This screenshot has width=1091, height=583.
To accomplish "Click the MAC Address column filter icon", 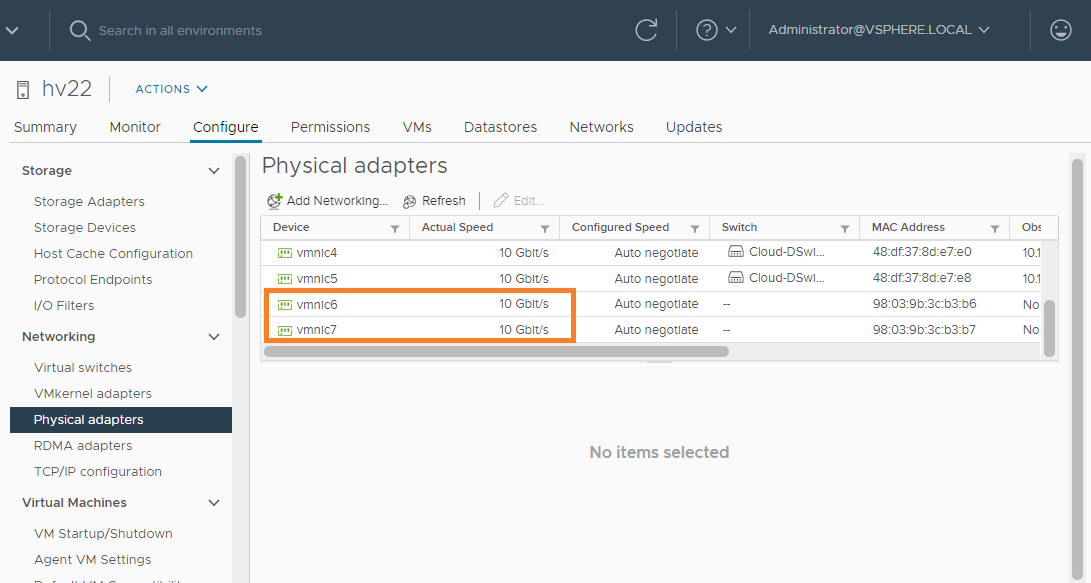I will click(995, 228).
